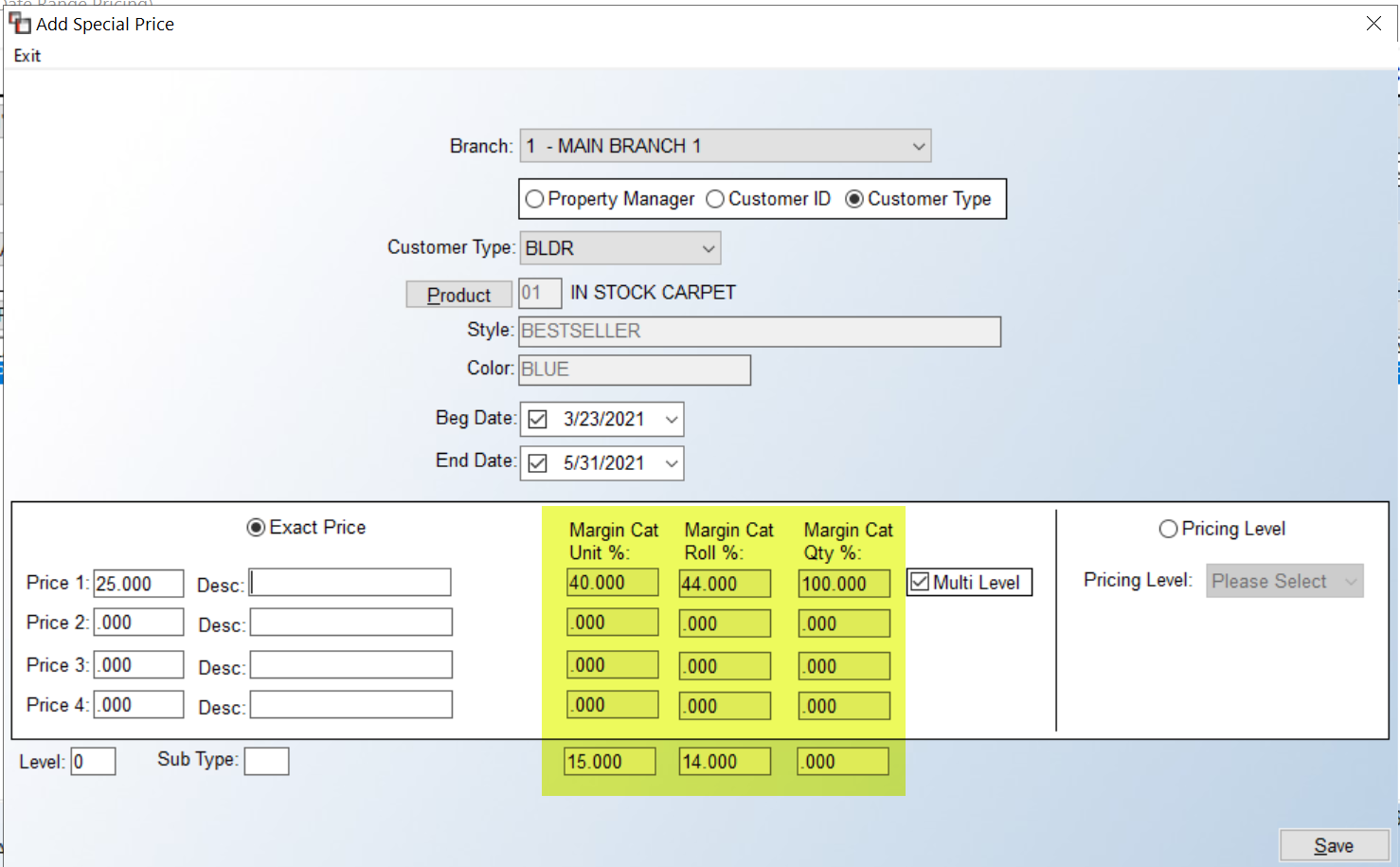
Task: Click the Color field BLUE
Action: point(635,370)
